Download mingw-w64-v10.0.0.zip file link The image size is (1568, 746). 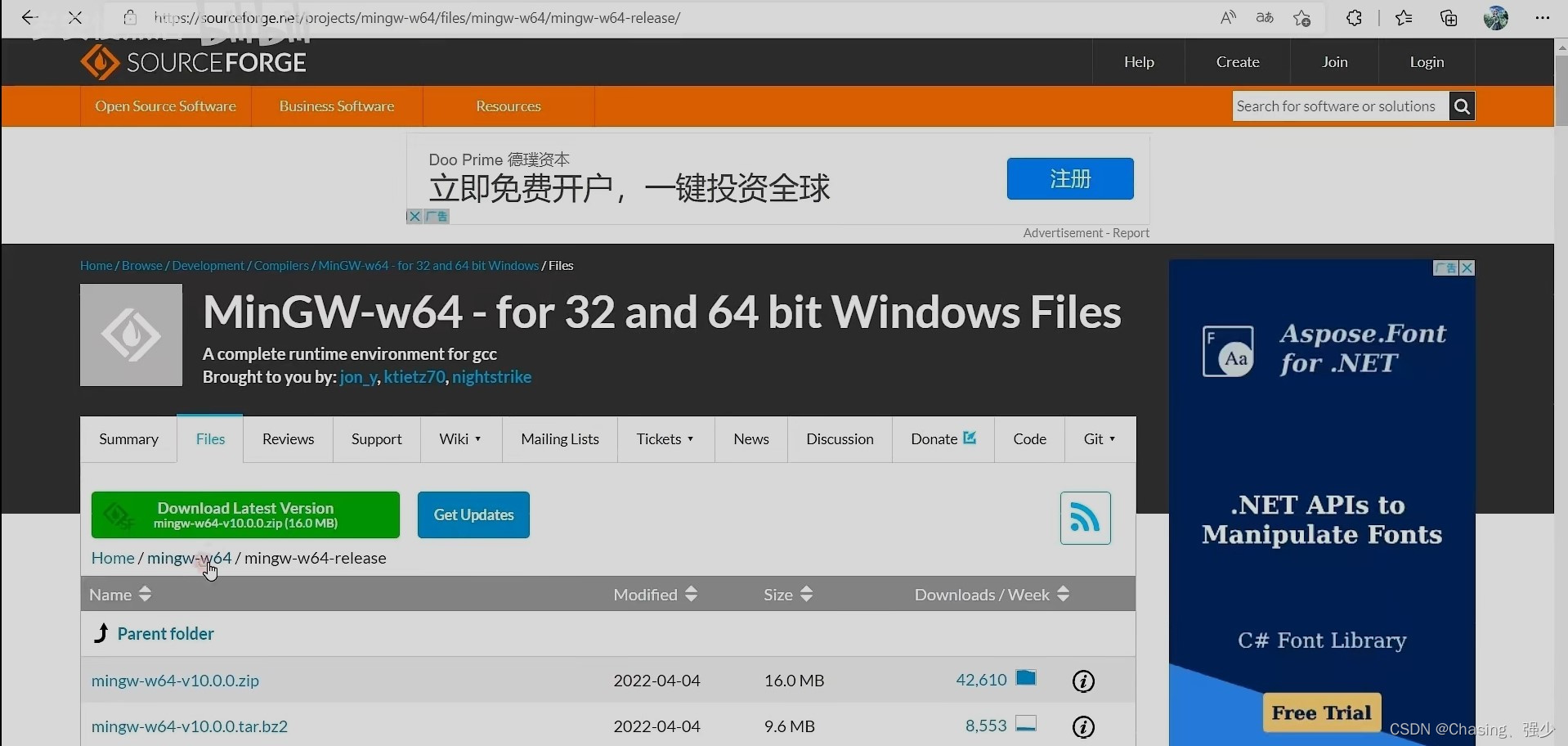click(x=175, y=681)
